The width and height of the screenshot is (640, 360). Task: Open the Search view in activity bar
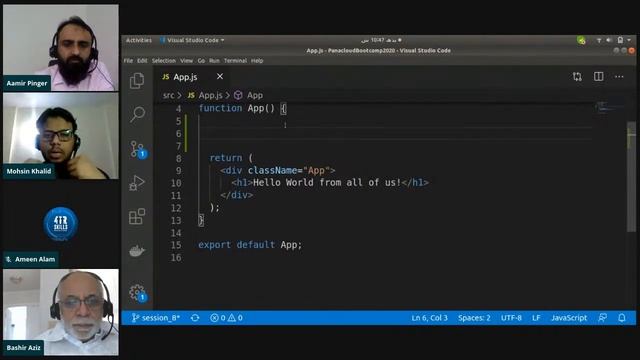coord(137,114)
